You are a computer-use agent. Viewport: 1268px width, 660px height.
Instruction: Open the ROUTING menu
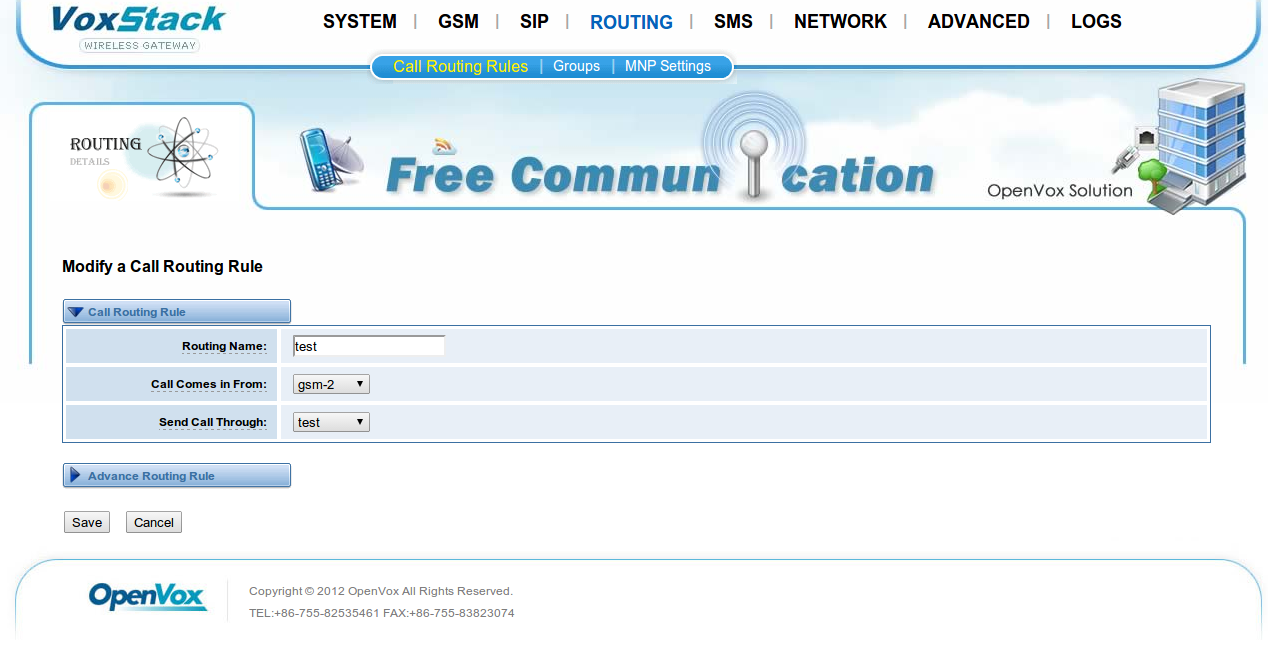click(x=631, y=22)
